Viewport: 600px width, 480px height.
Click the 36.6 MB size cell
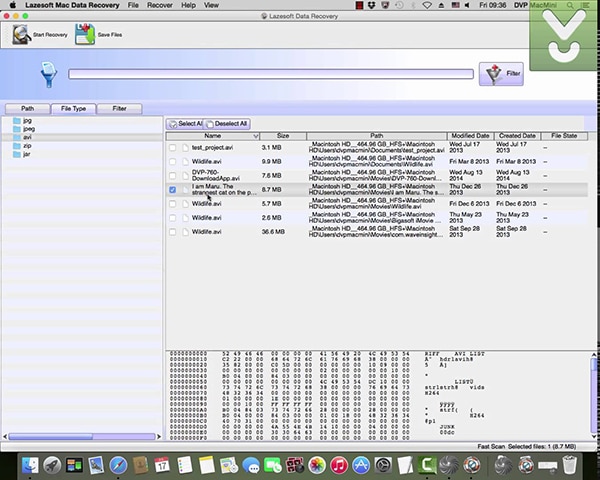click(x=273, y=232)
